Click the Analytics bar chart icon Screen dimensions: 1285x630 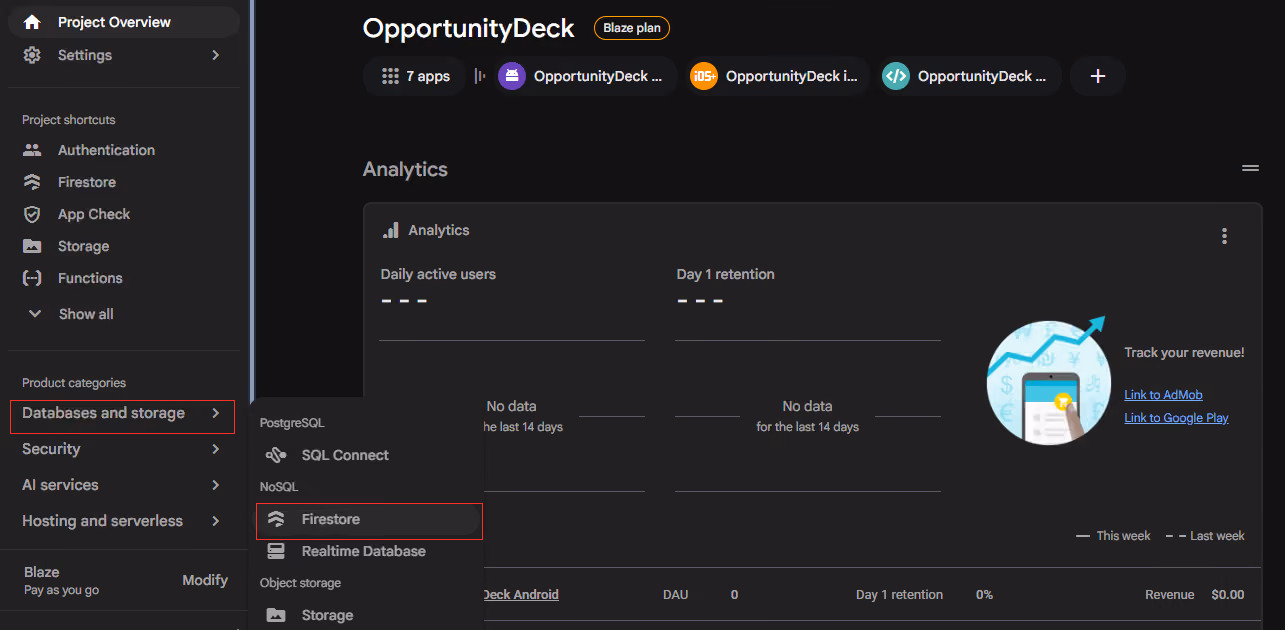pos(391,230)
